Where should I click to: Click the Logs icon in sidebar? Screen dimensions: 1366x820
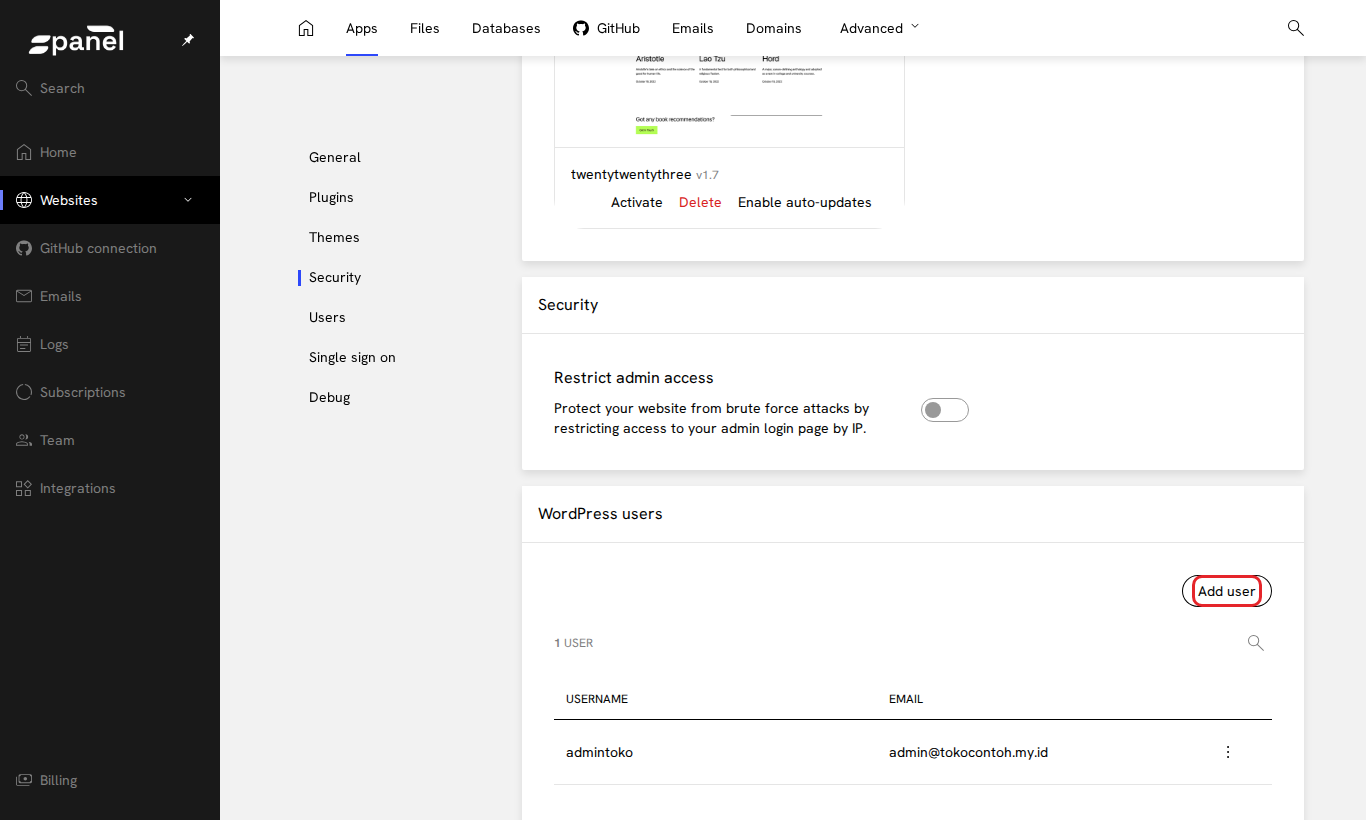coord(24,344)
